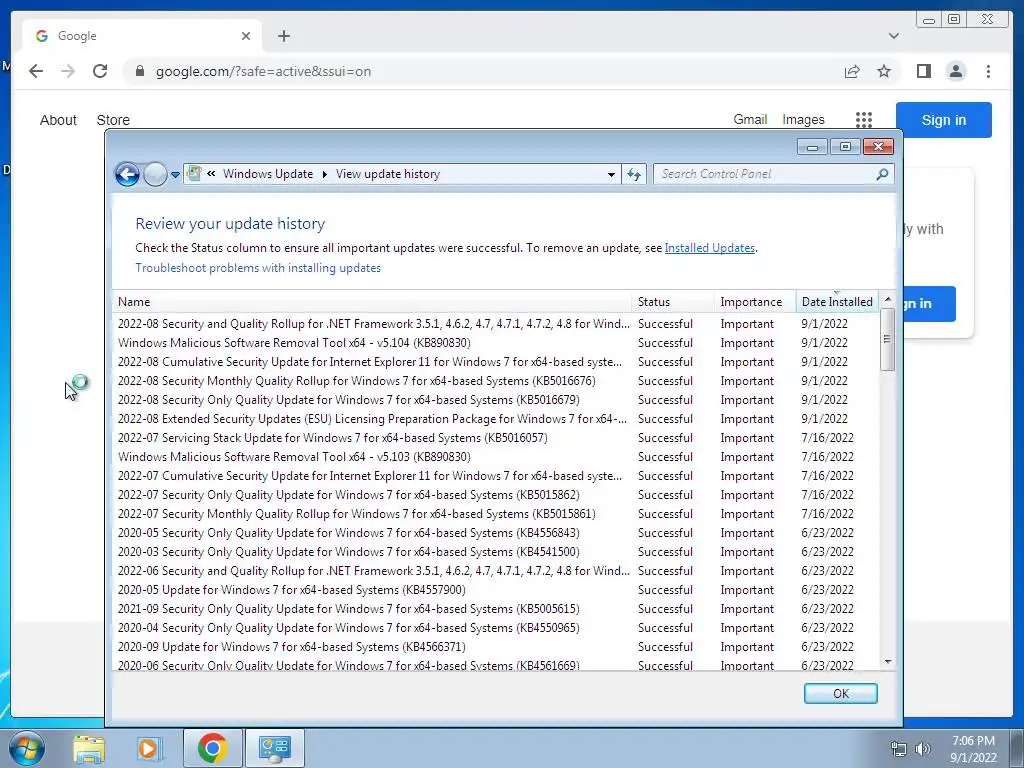Click the Control Panel forward arrow button
The height and width of the screenshot is (768, 1024).
(x=155, y=174)
